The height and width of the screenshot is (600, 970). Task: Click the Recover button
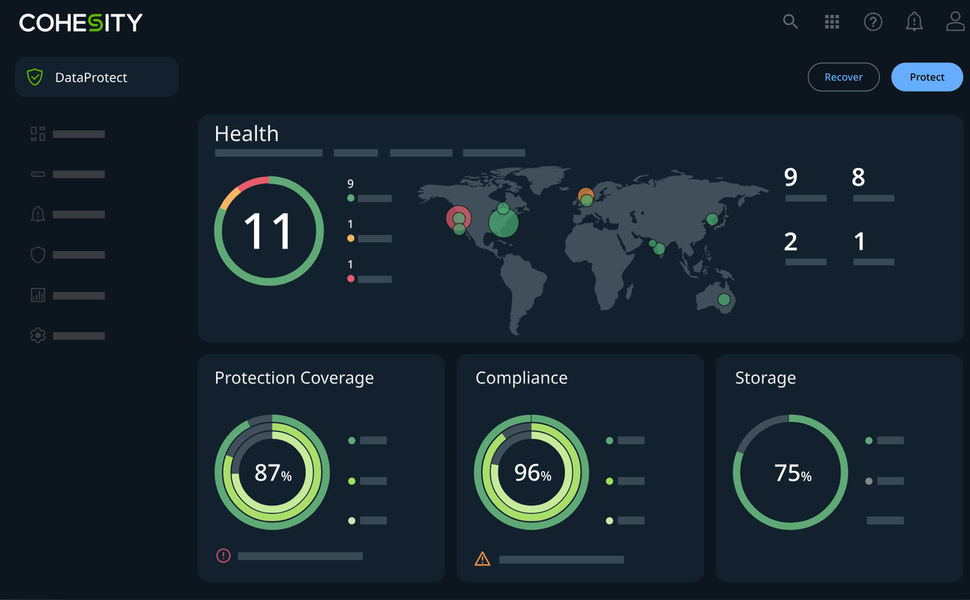843,77
